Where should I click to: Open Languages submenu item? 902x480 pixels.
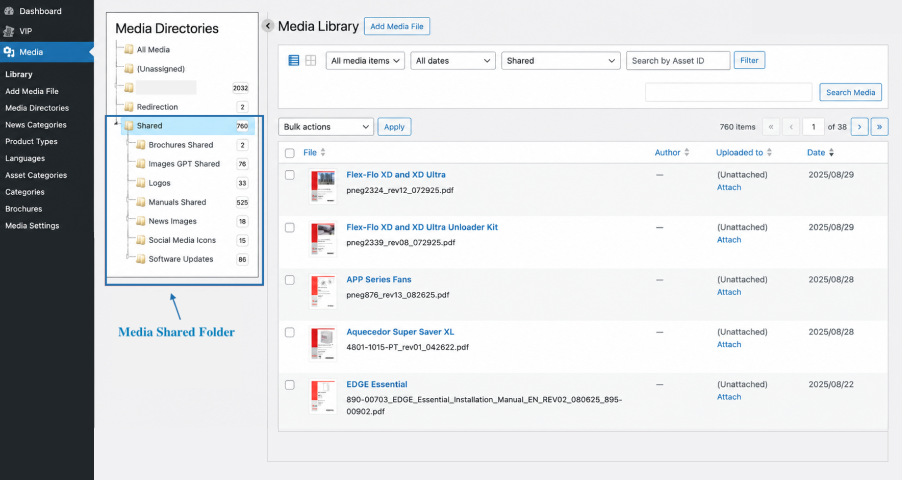coord(25,158)
